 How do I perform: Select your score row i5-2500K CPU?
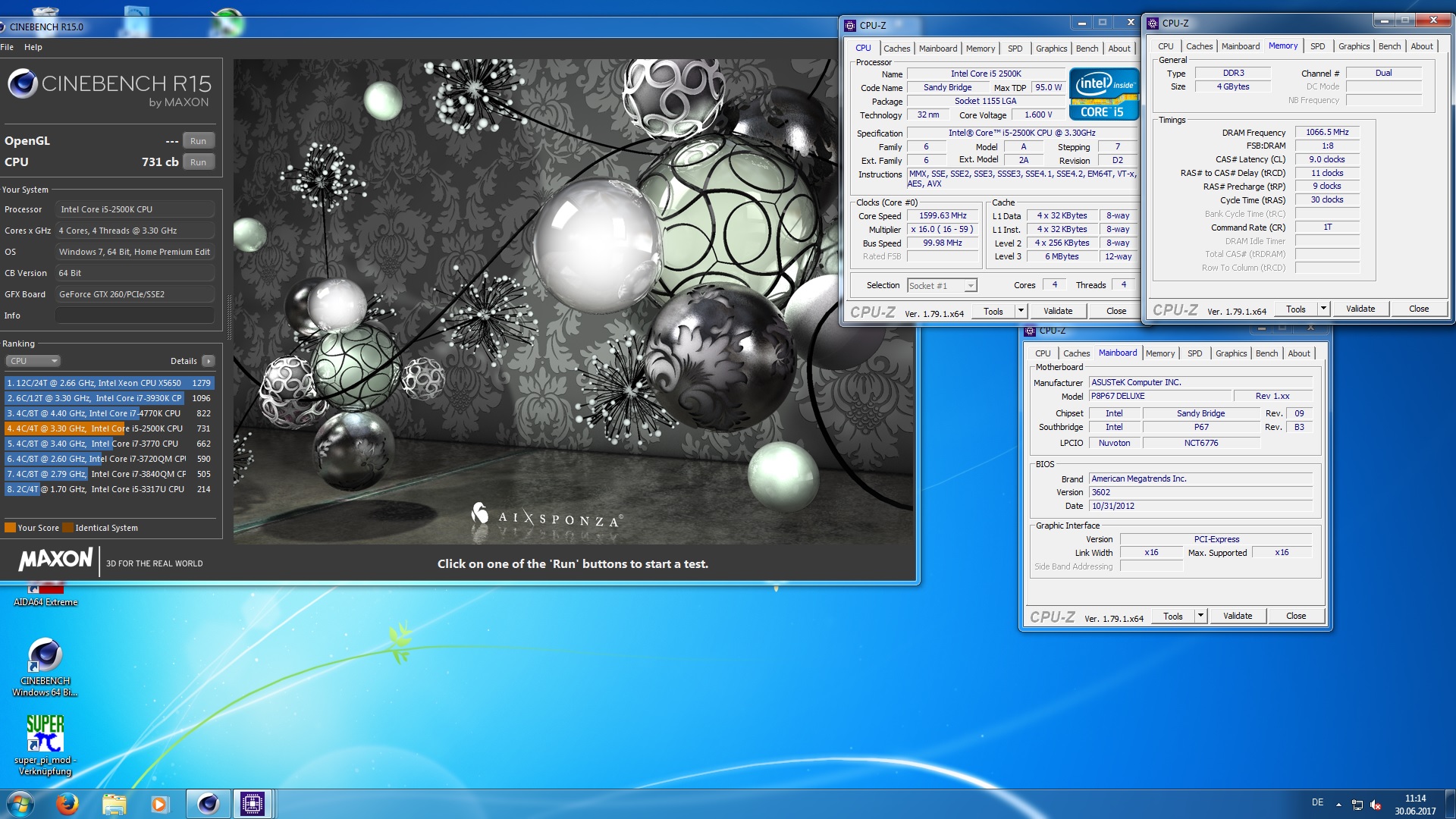click(x=109, y=428)
